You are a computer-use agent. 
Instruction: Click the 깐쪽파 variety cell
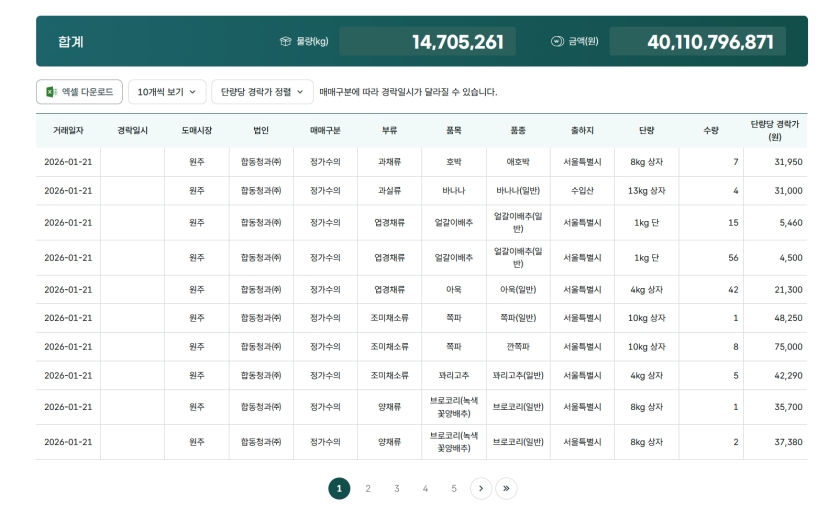[518, 347]
